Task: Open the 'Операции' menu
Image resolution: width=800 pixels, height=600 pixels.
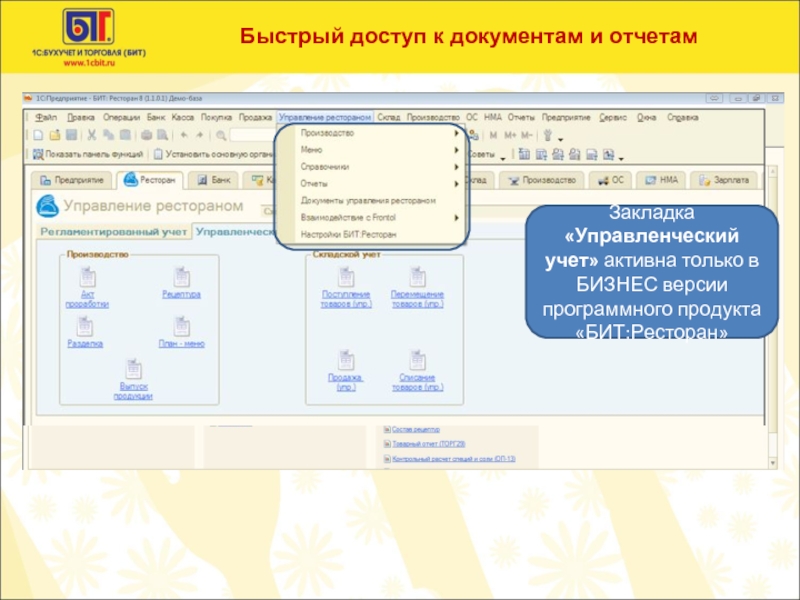Action: 121,117
